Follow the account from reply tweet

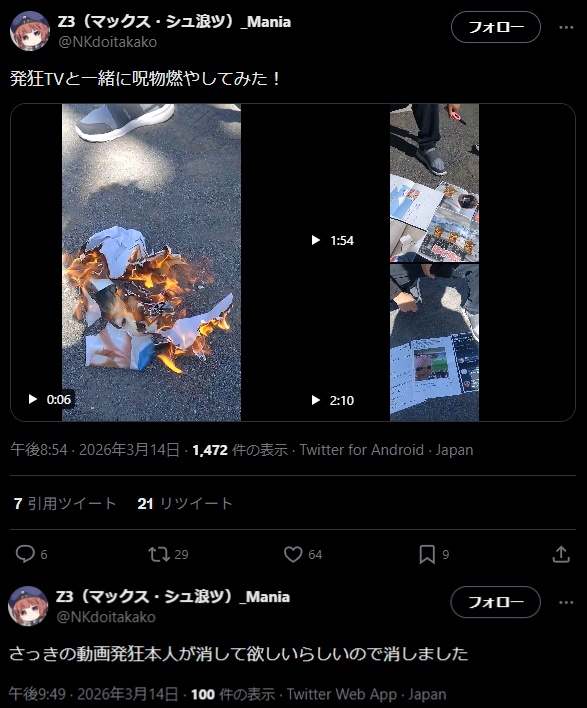496,602
